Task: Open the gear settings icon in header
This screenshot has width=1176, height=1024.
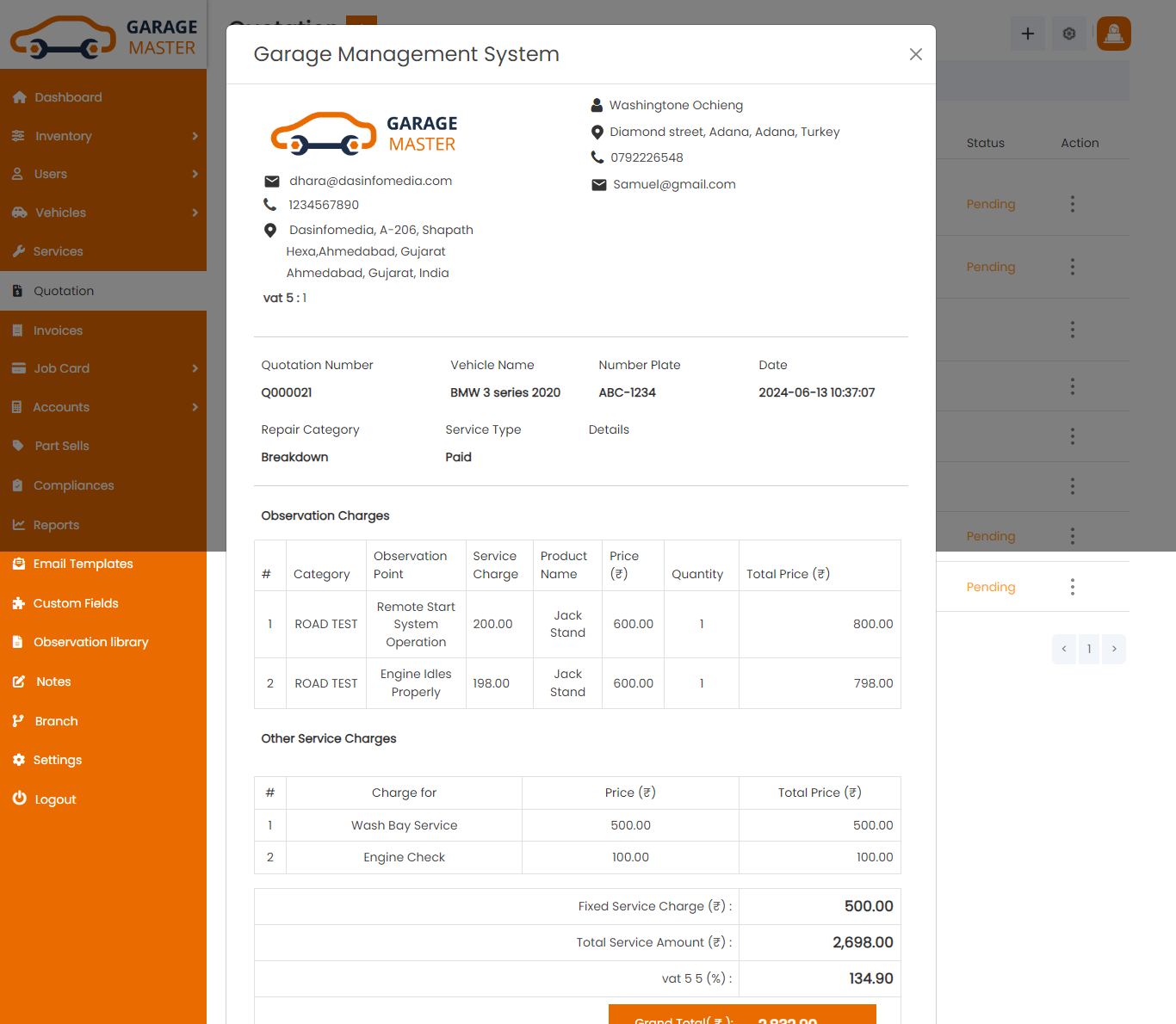Action: [1068, 34]
